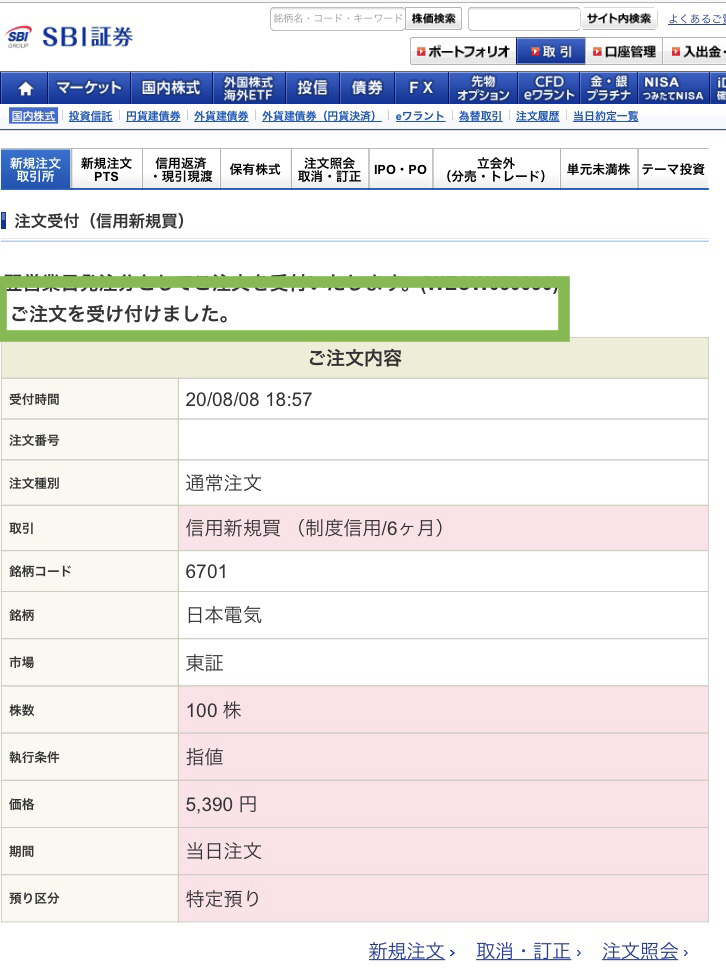Click the 注文履歴 link
The width and height of the screenshot is (726, 978).
(x=538, y=116)
